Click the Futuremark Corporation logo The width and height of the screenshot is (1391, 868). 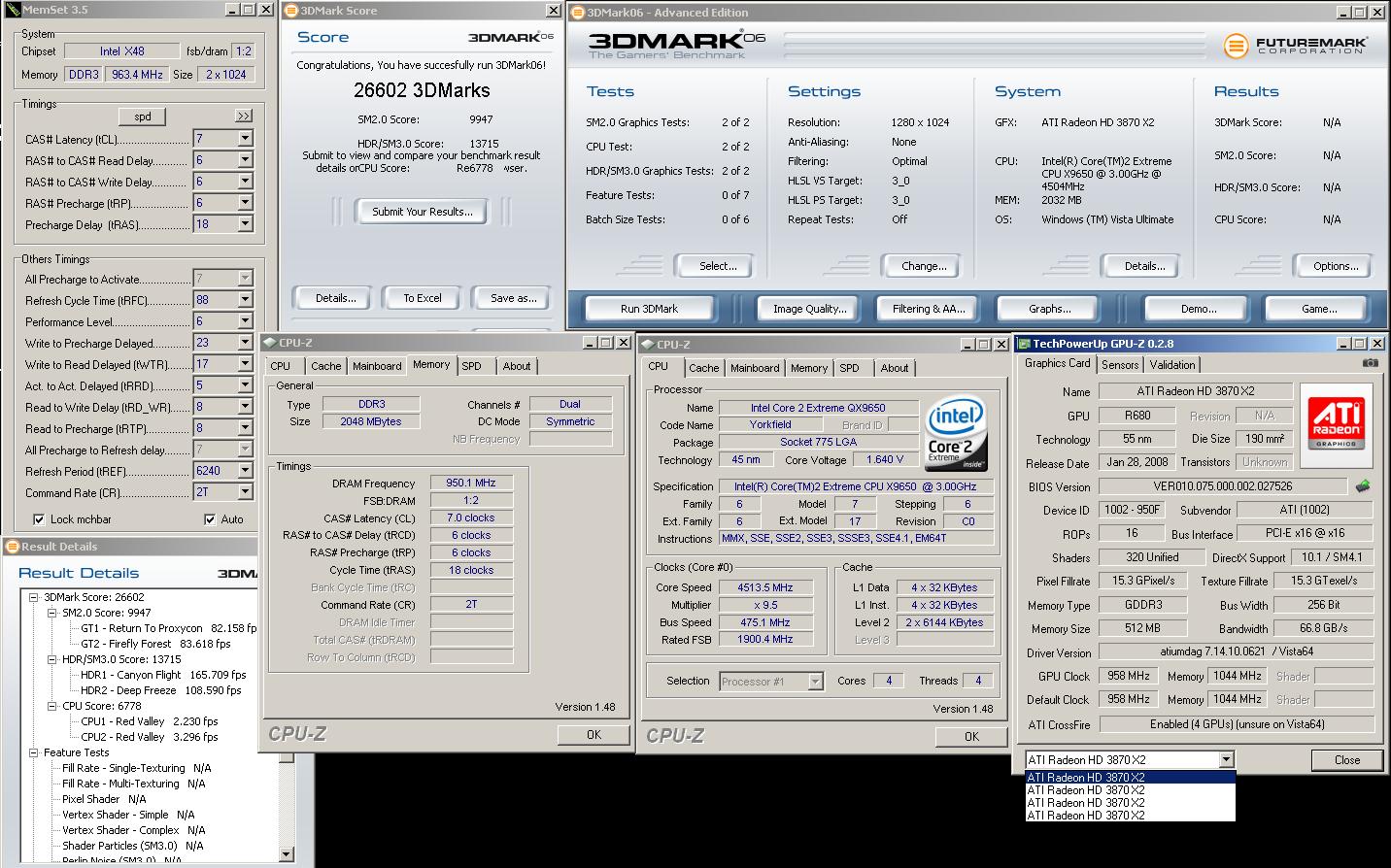1295,45
